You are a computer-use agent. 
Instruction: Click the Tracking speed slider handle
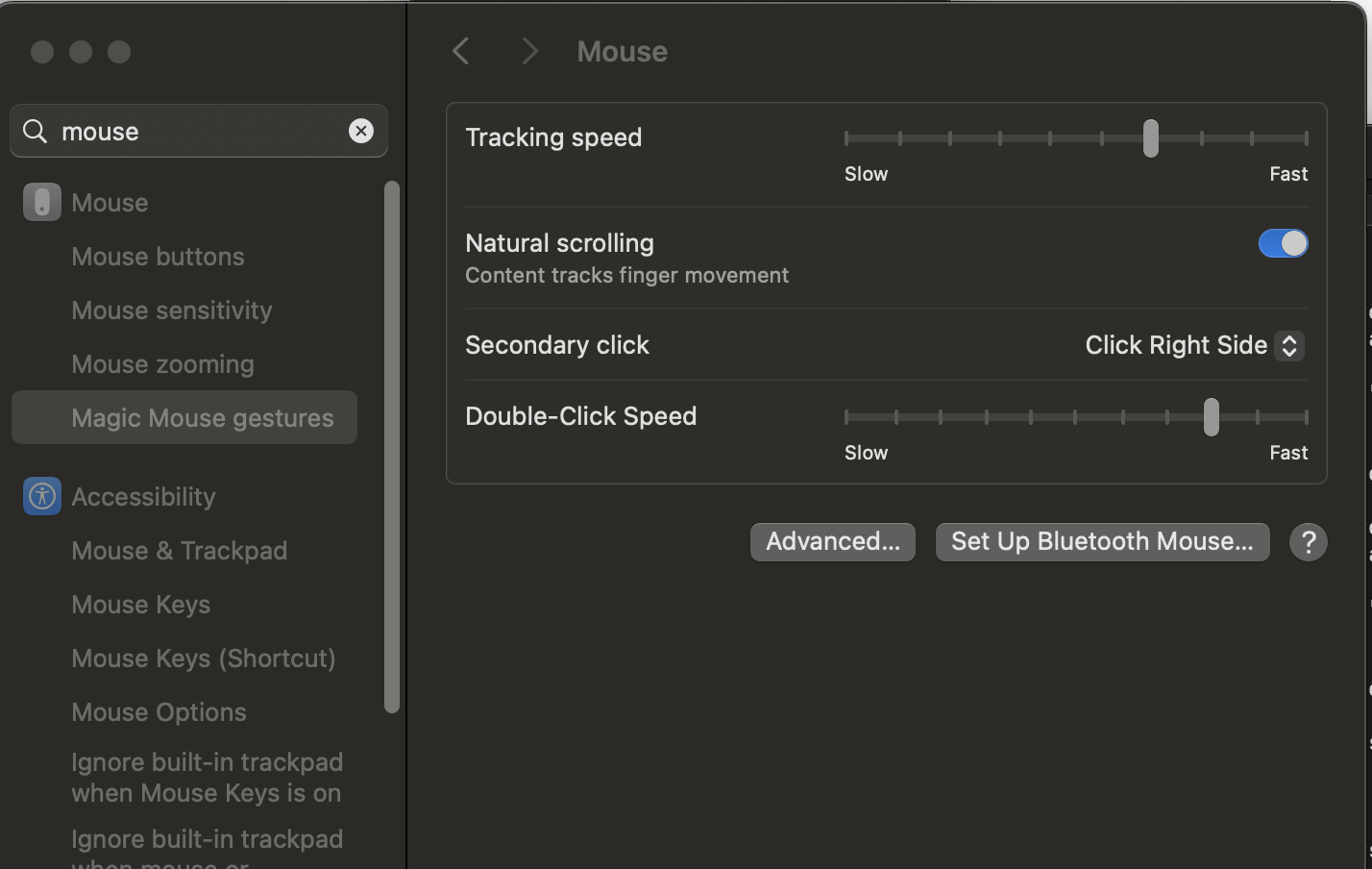1150,138
